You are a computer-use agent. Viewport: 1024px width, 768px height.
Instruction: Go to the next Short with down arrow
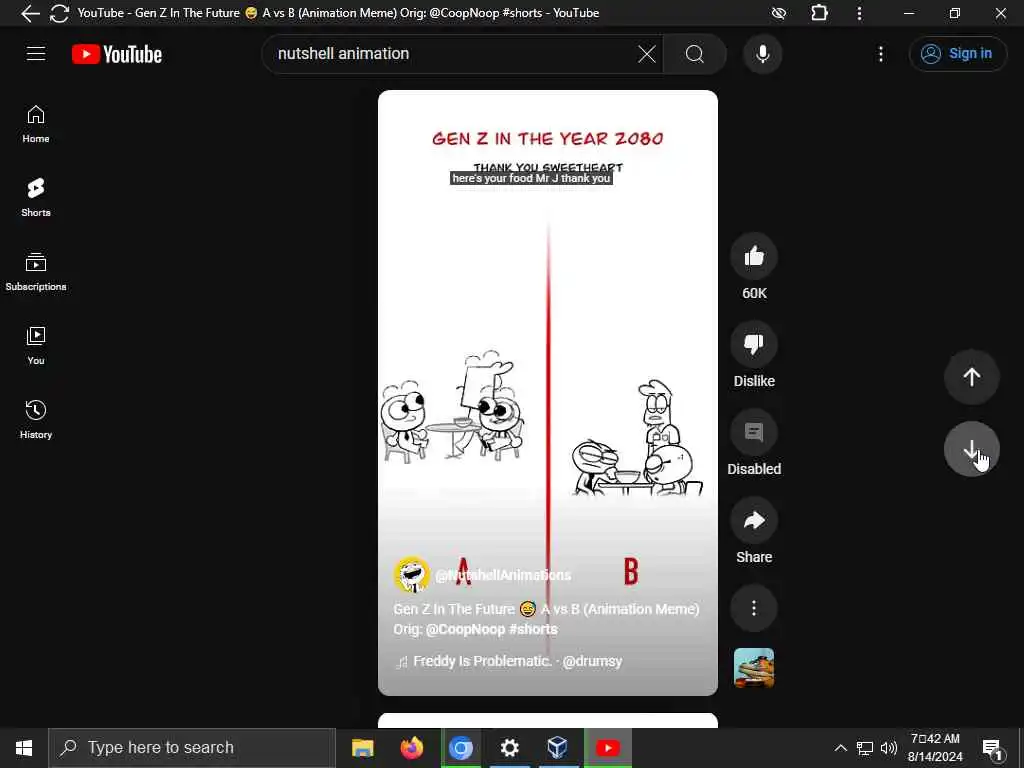[x=971, y=449]
